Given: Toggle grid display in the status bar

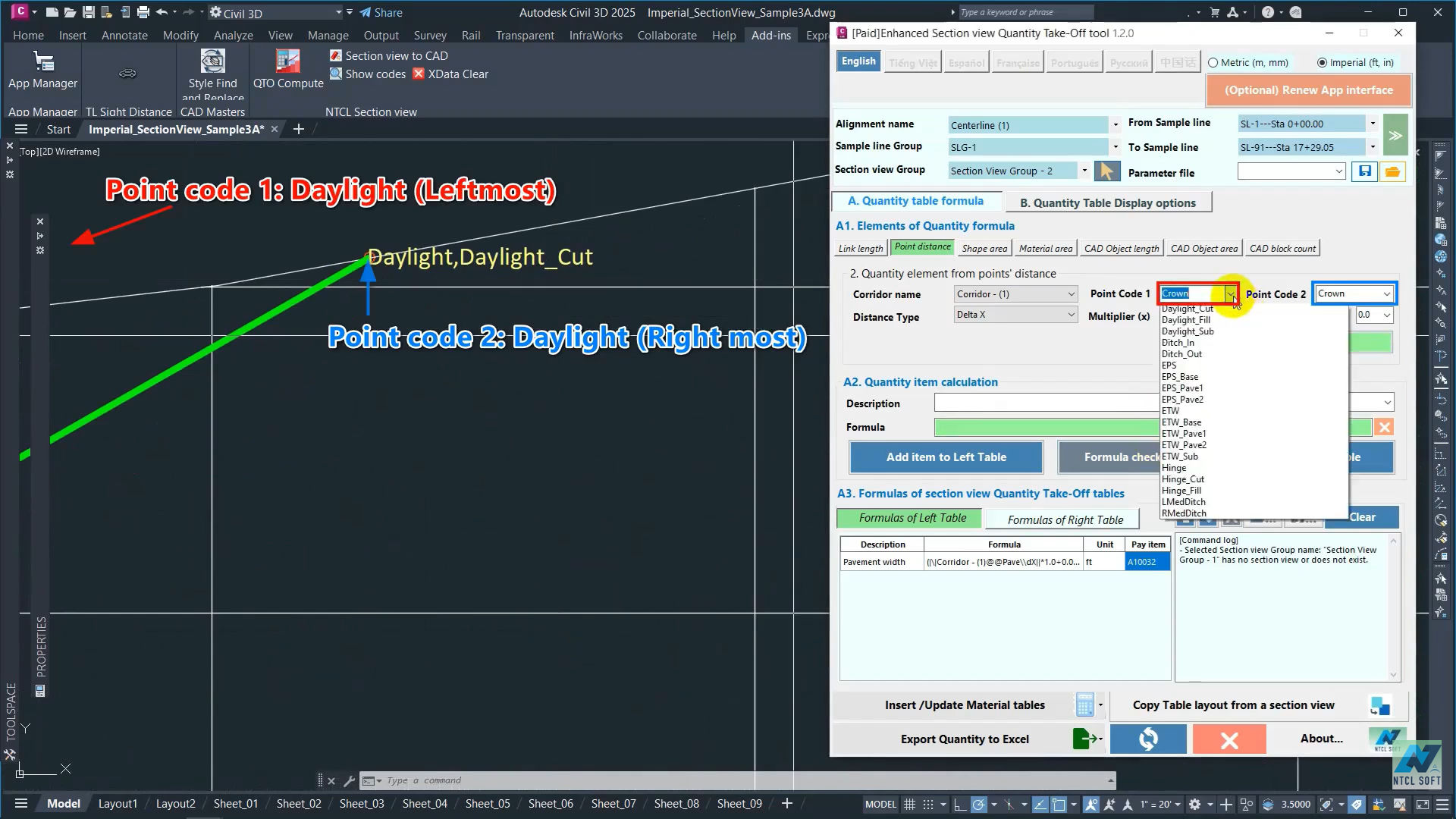Looking at the screenshot, I should pos(909,804).
